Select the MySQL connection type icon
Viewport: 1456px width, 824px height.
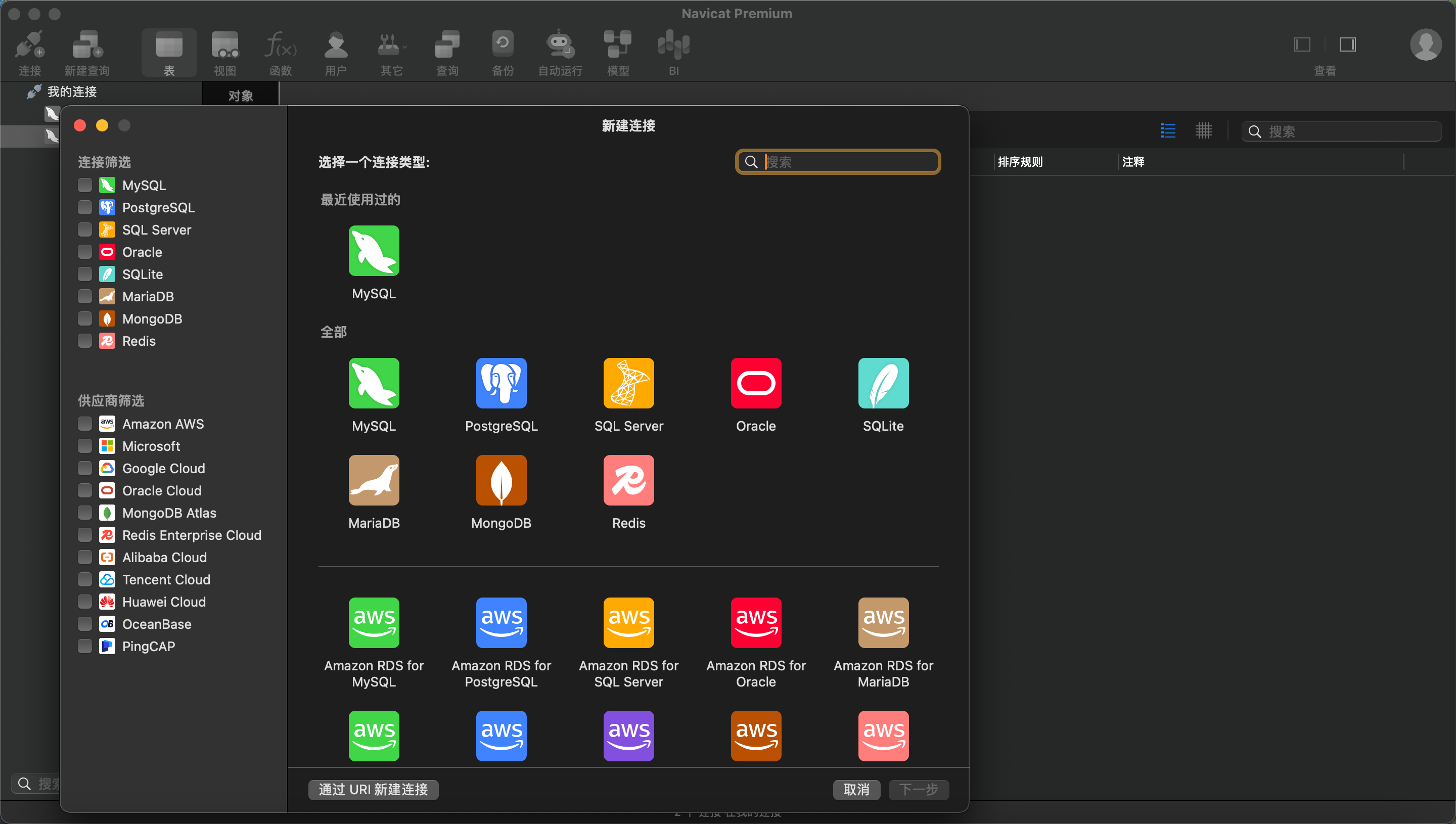pyautogui.click(x=374, y=383)
